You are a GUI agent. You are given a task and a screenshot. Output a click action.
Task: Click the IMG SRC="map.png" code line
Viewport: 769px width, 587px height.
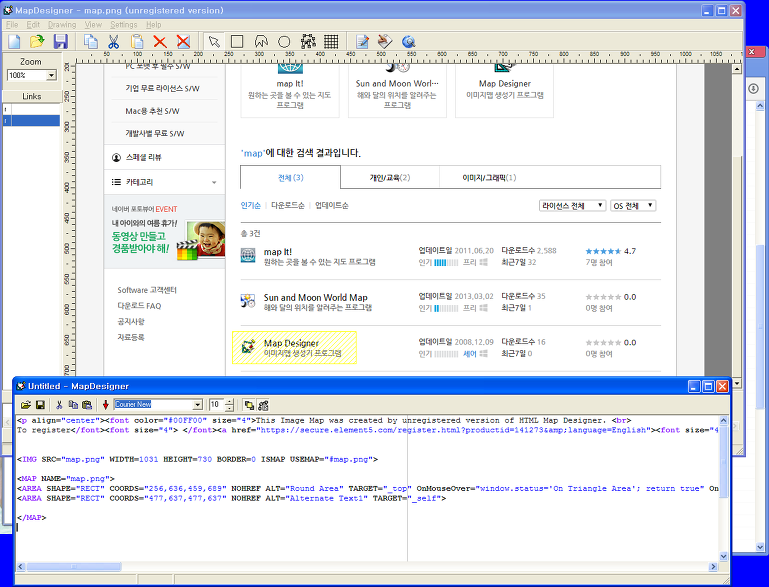(197, 459)
